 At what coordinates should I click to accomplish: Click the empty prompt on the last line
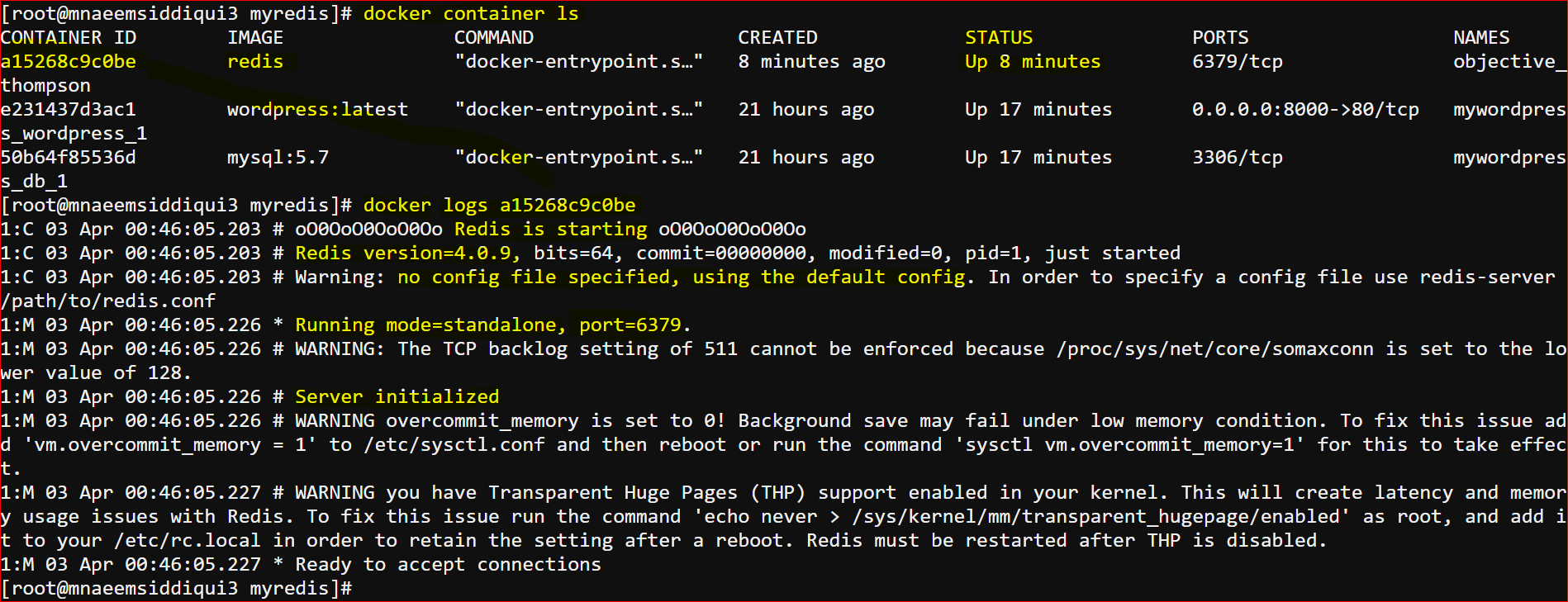pos(177,588)
